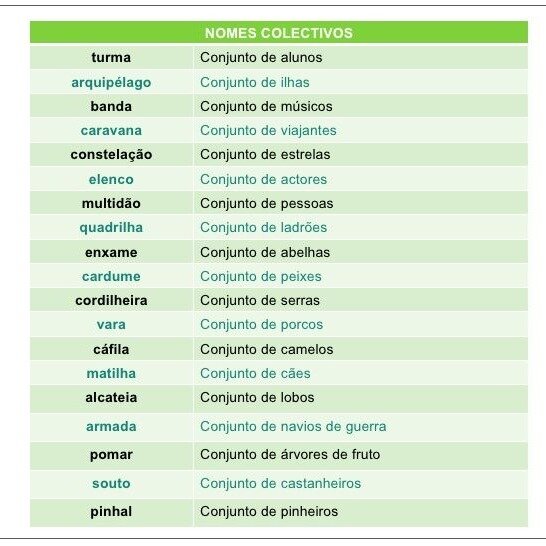Click the NOMES COLECTIVOS table header

pos(279,33)
